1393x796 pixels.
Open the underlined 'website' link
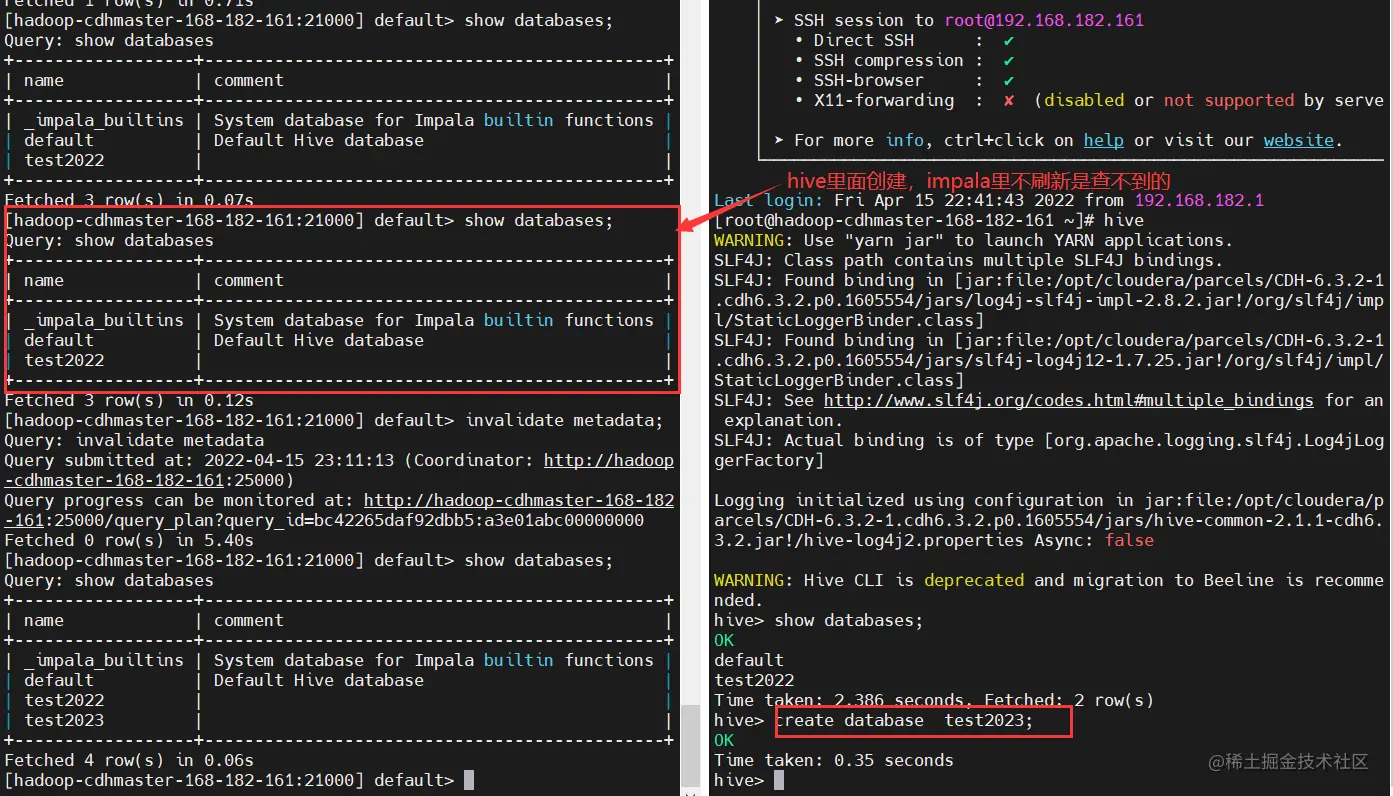click(x=1299, y=140)
